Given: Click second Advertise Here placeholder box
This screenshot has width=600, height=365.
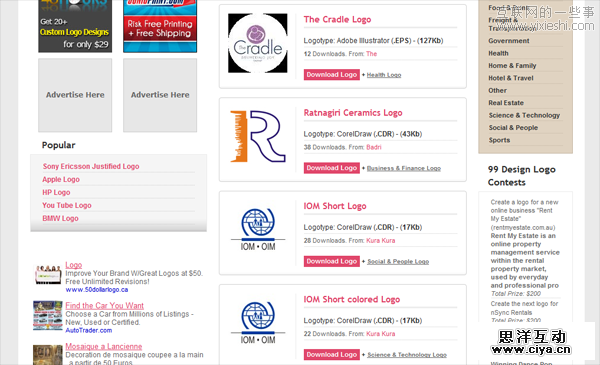Looking at the screenshot, I should pos(160,95).
